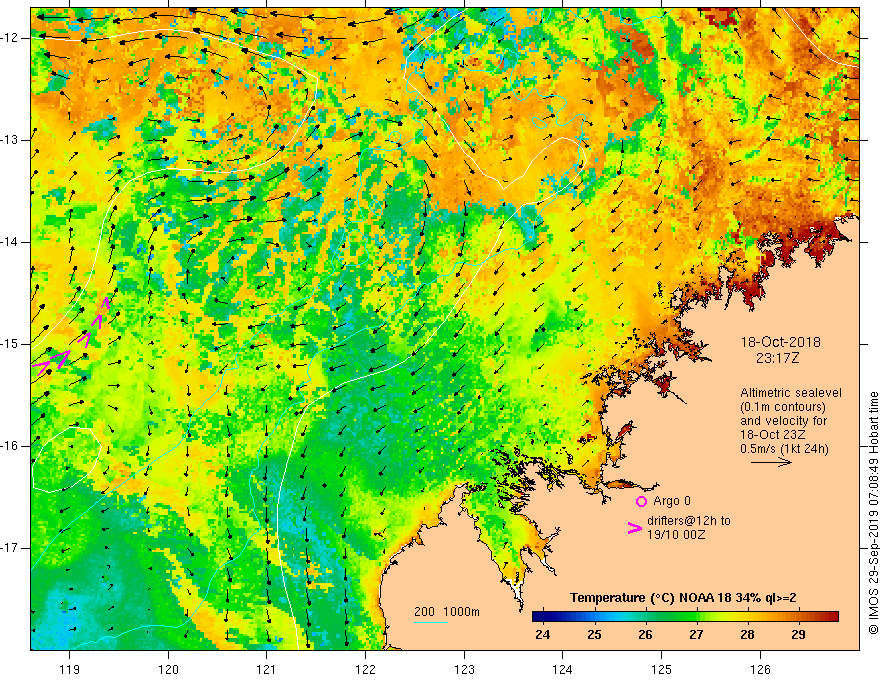The height and width of the screenshot is (680, 880).
Task: Select the date text 18-Oct-2018
Action: click(780, 342)
